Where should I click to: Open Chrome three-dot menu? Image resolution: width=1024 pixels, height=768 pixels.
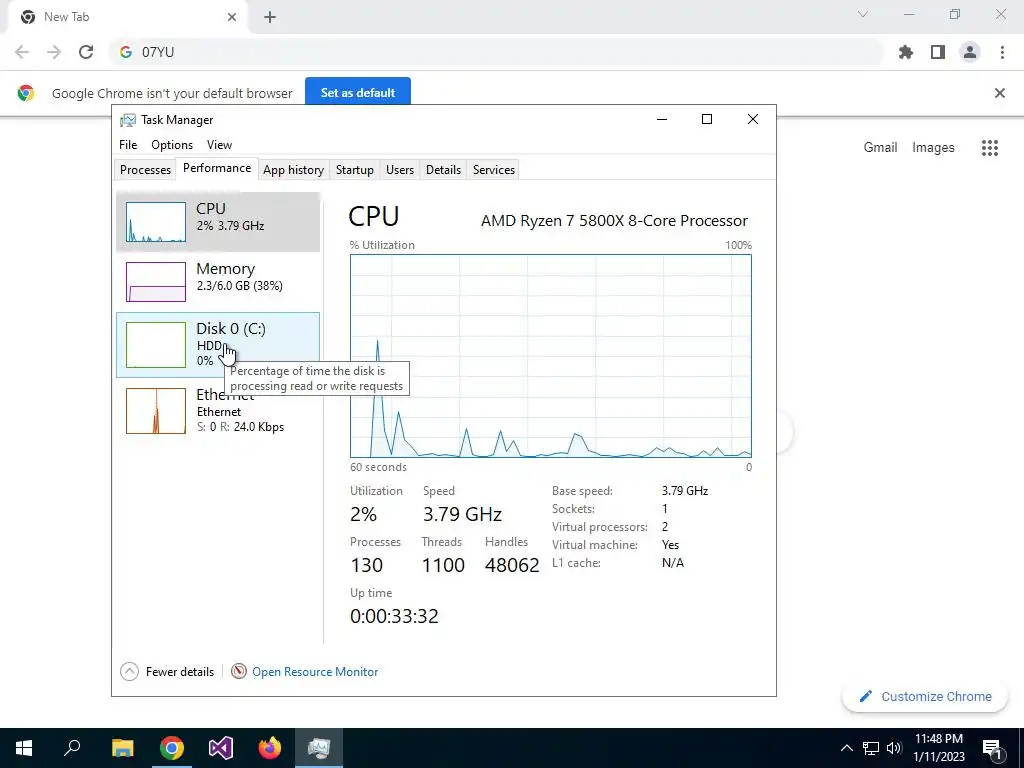1002,52
